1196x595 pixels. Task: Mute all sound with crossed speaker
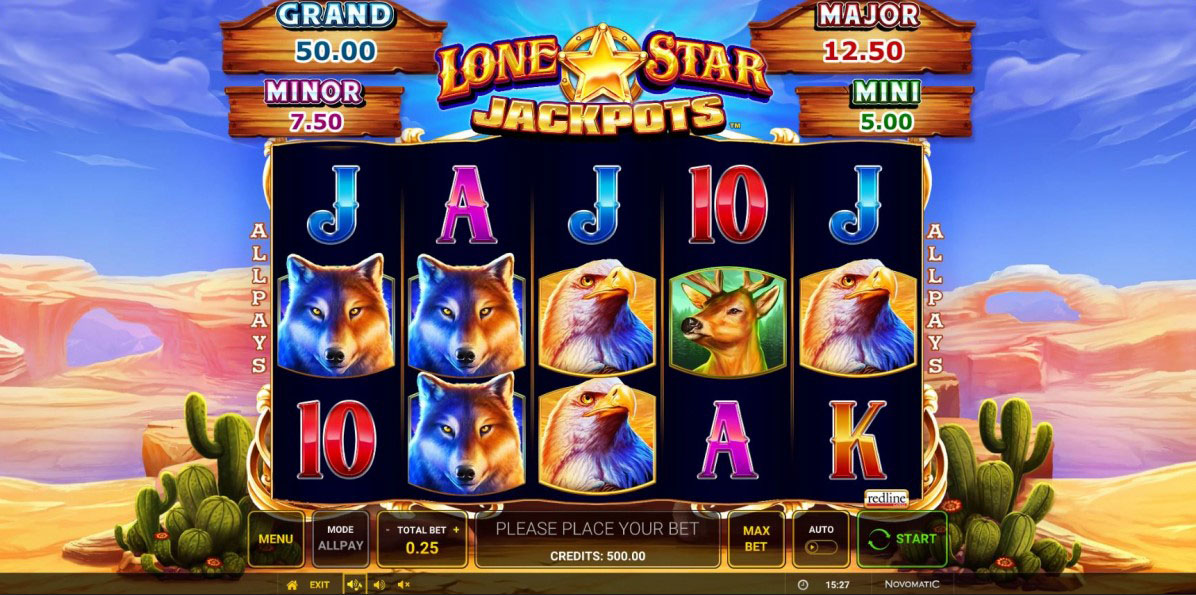403,585
